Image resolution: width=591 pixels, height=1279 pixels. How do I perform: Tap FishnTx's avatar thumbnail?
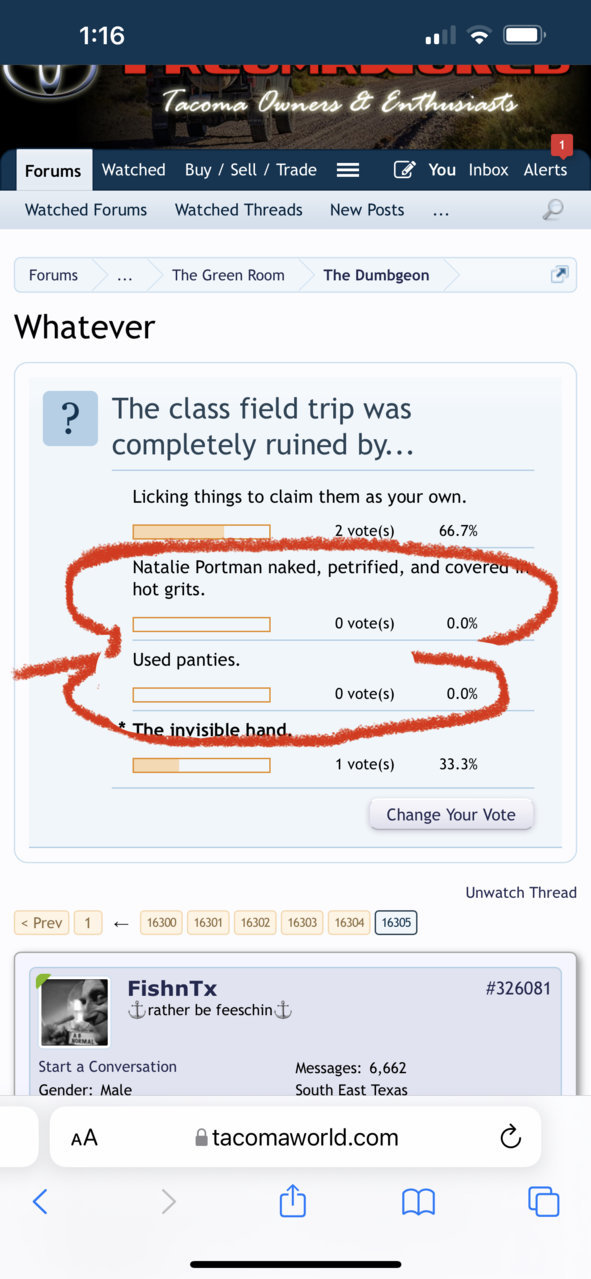[x=74, y=1012]
